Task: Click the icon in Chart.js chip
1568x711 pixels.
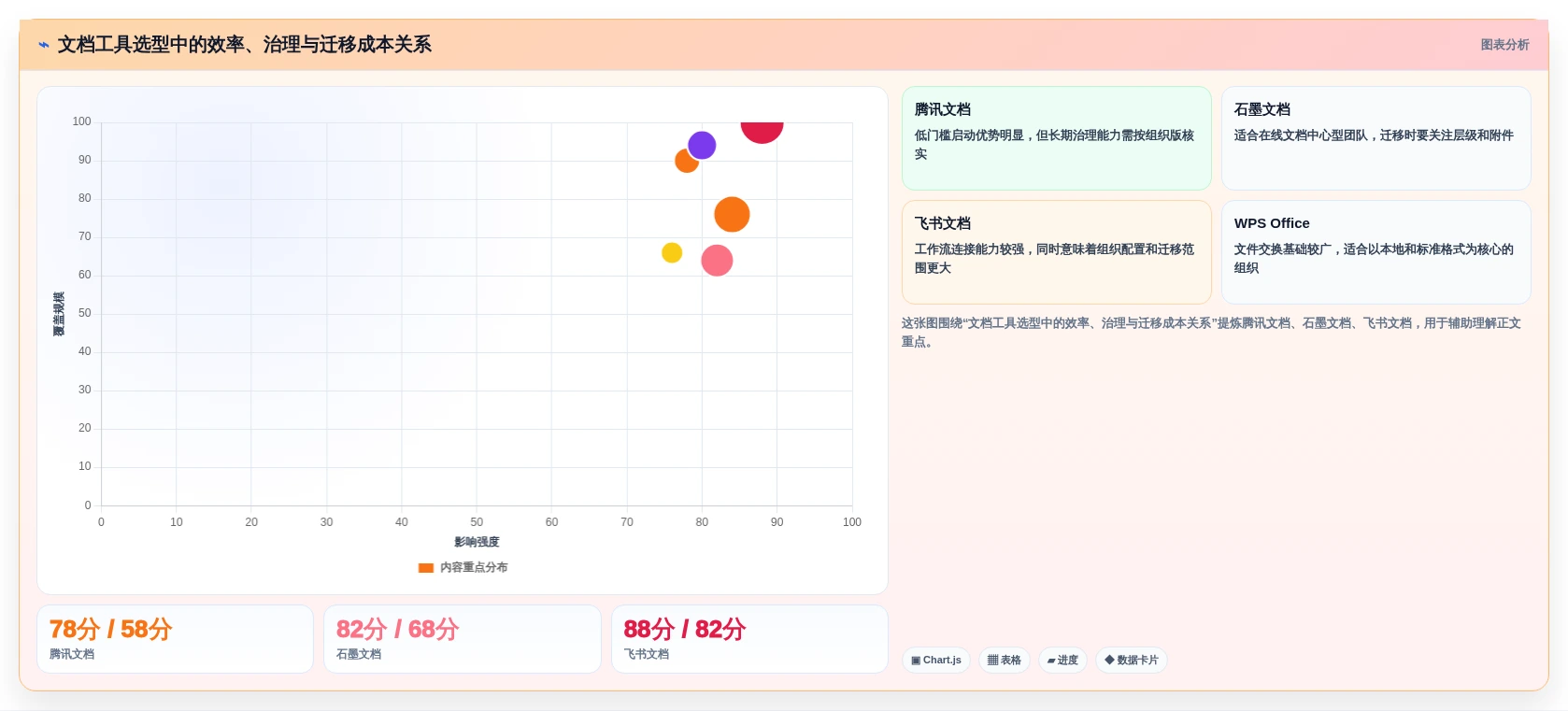Action: (x=916, y=661)
